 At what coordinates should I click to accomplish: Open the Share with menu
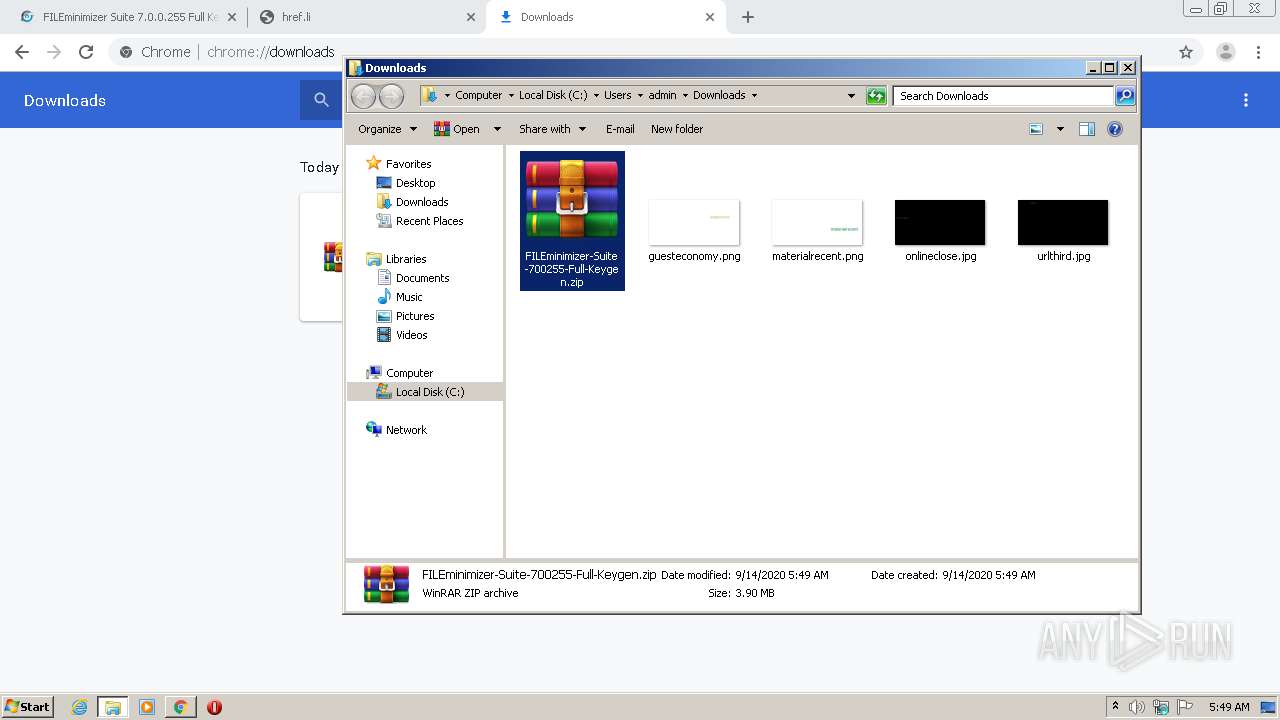coord(550,129)
